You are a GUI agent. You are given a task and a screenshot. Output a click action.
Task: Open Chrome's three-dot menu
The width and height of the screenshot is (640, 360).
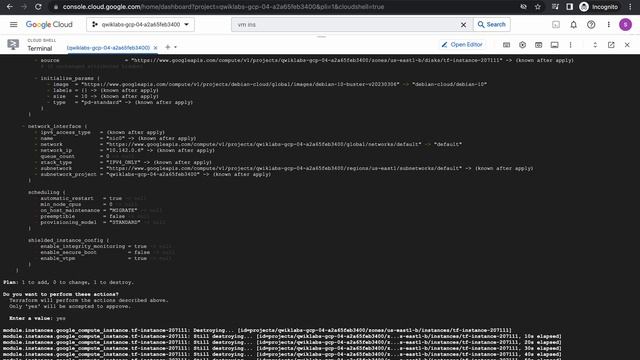click(631, 7)
